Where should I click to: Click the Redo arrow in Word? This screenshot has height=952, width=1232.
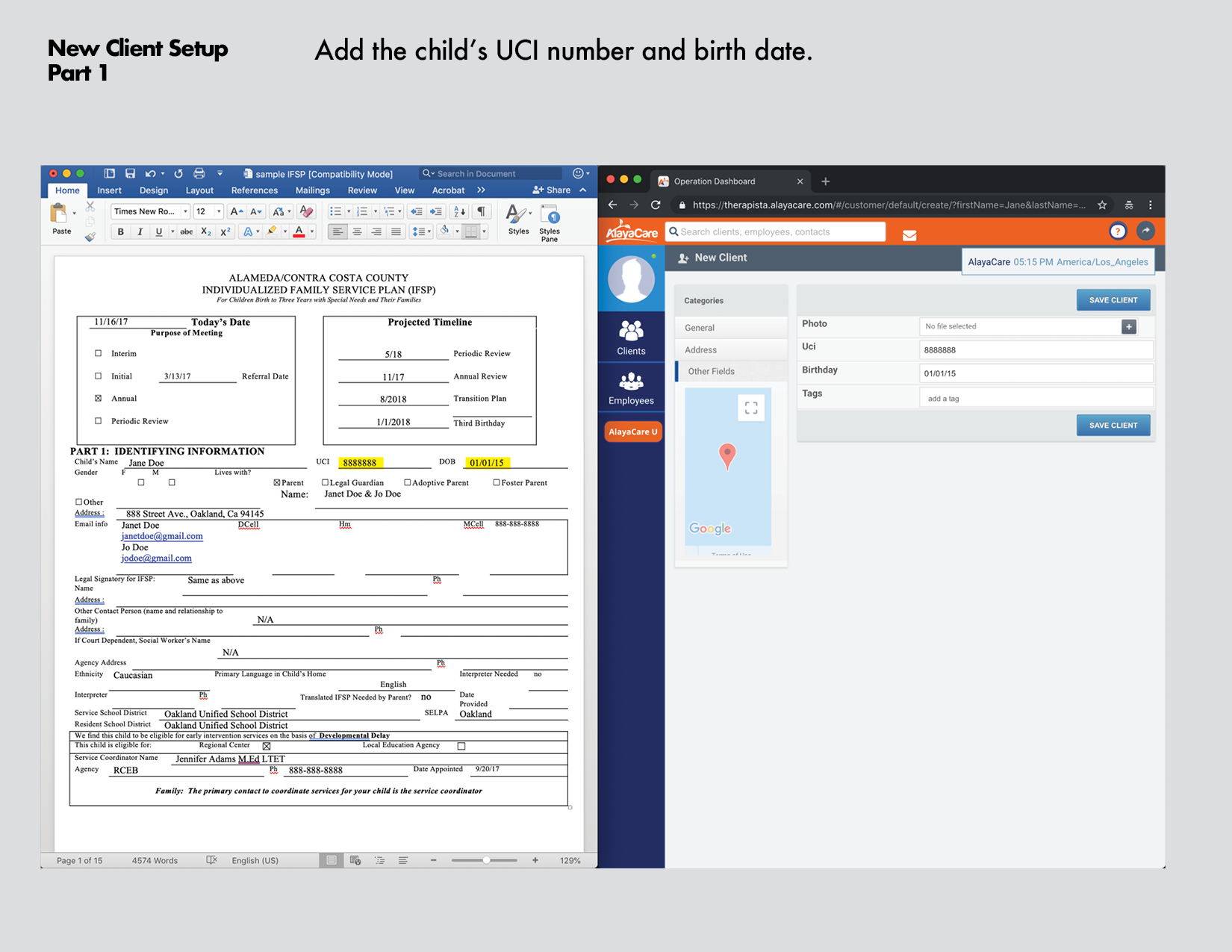[178, 173]
